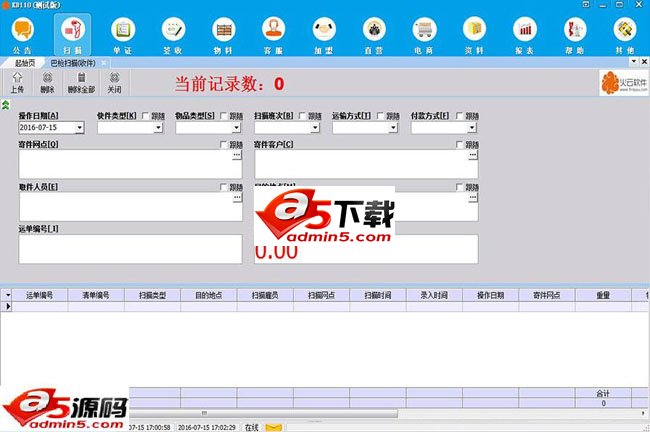Expand the 快件类型 dropdown

(158, 128)
